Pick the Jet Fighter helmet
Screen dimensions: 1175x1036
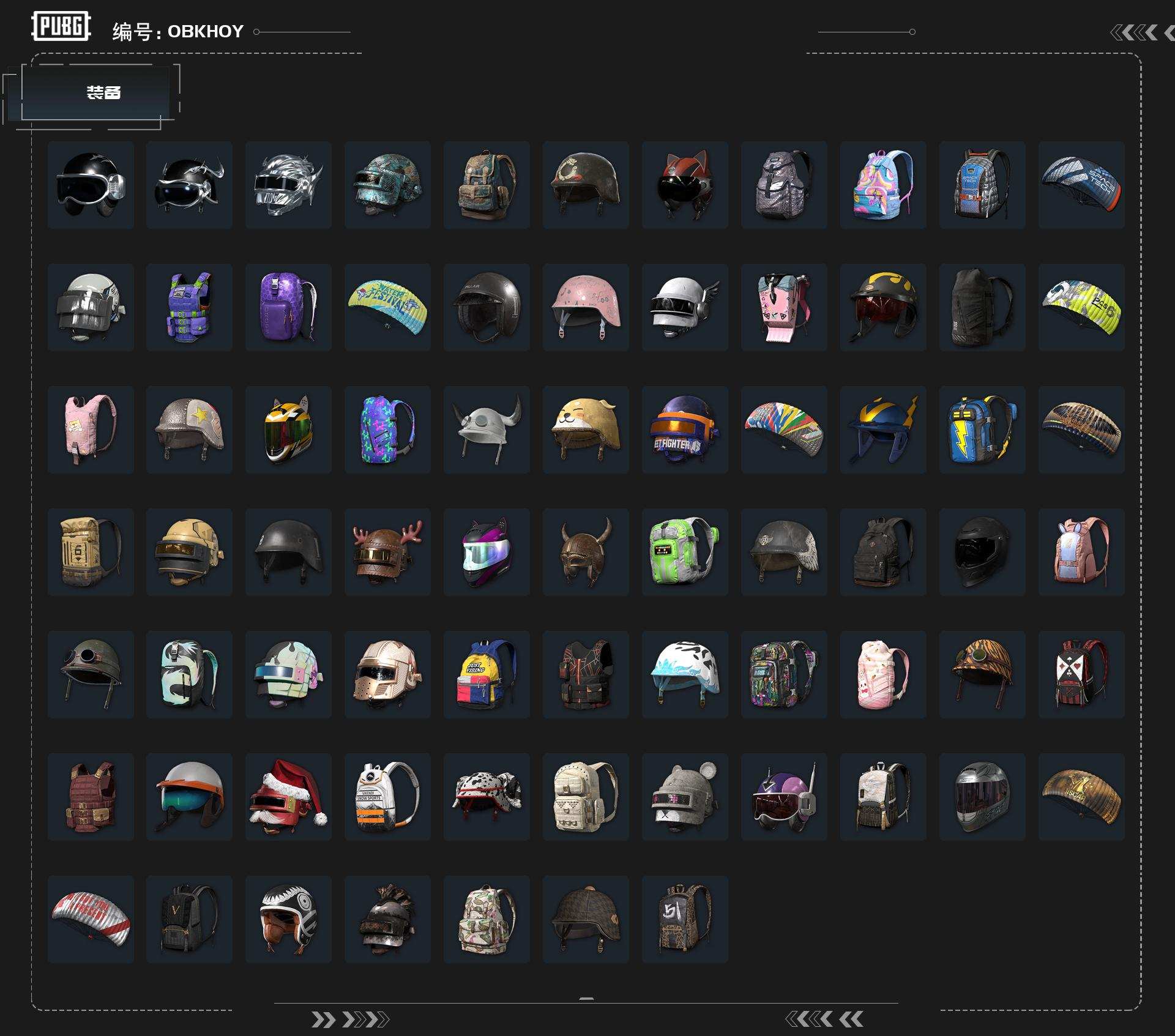coord(685,430)
